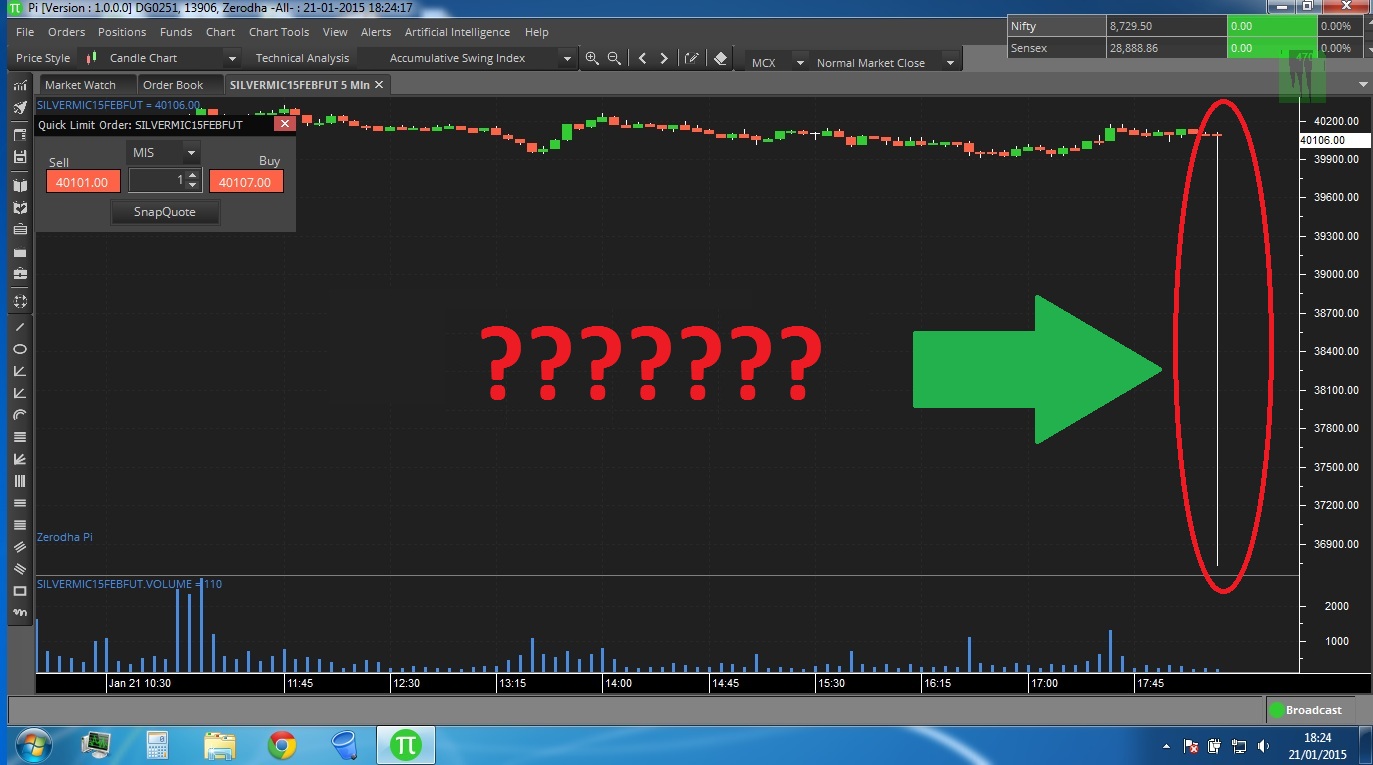Select the ellipse drawing tool
Viewport: 1373px width, 765px height.
[20, 349]
